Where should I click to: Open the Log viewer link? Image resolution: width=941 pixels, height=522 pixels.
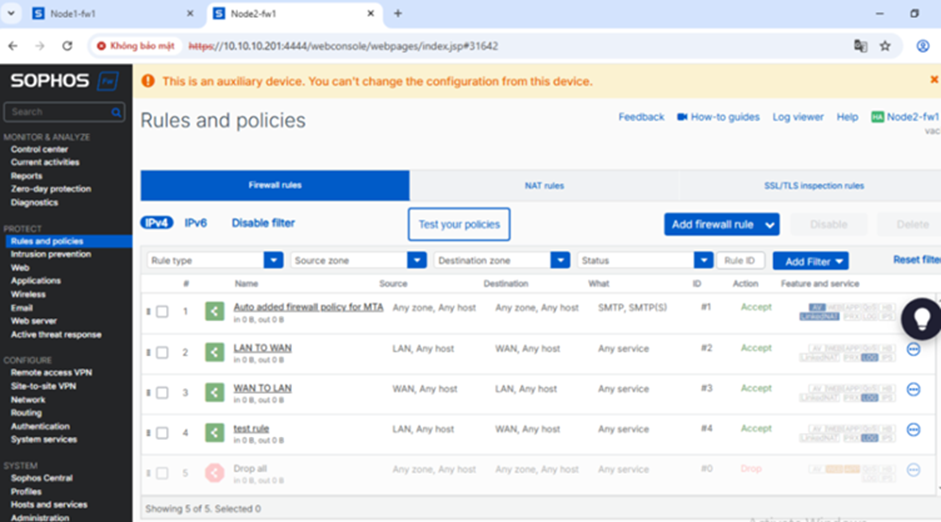[x=798, y=117]
